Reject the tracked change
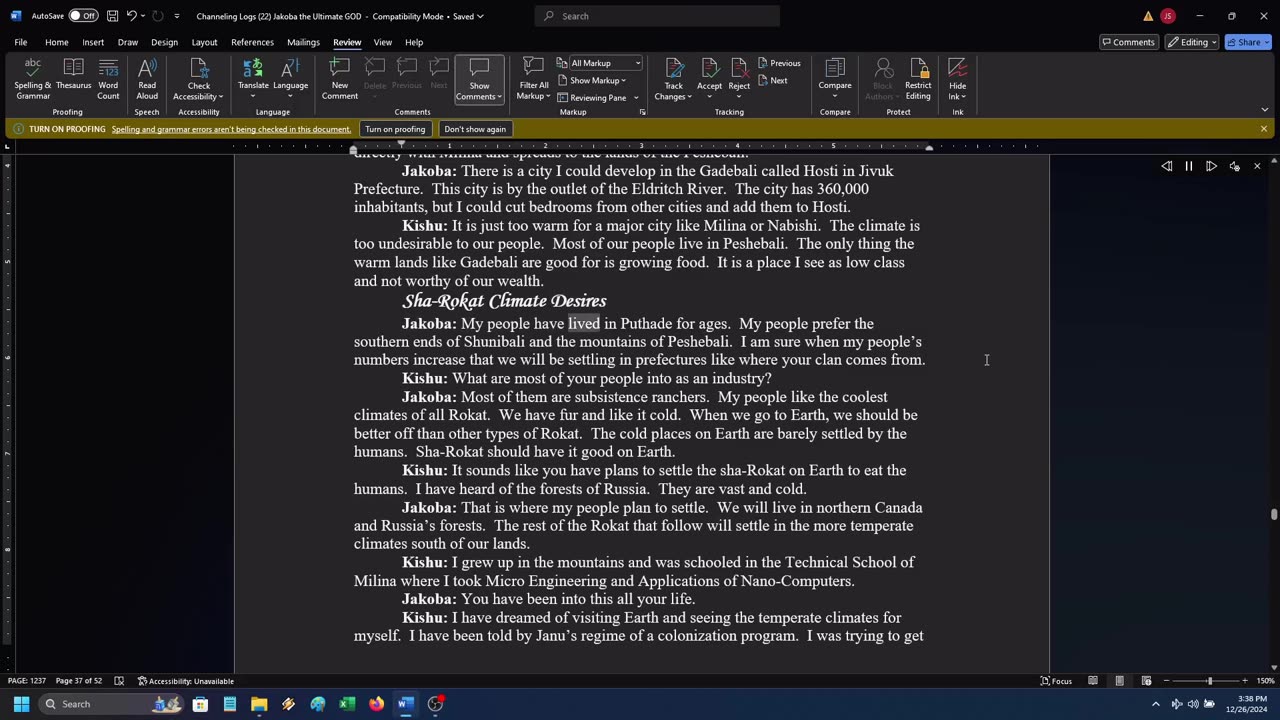Screen dimensions: 1280x720 point(739,74)
